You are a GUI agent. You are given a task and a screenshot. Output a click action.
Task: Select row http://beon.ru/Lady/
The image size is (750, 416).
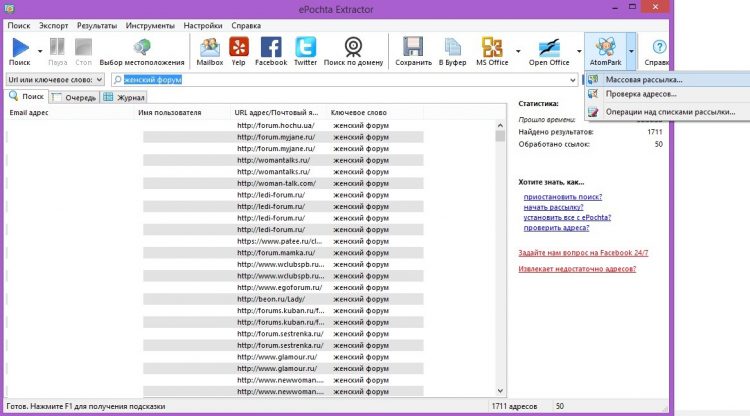(x=215, y=299)
